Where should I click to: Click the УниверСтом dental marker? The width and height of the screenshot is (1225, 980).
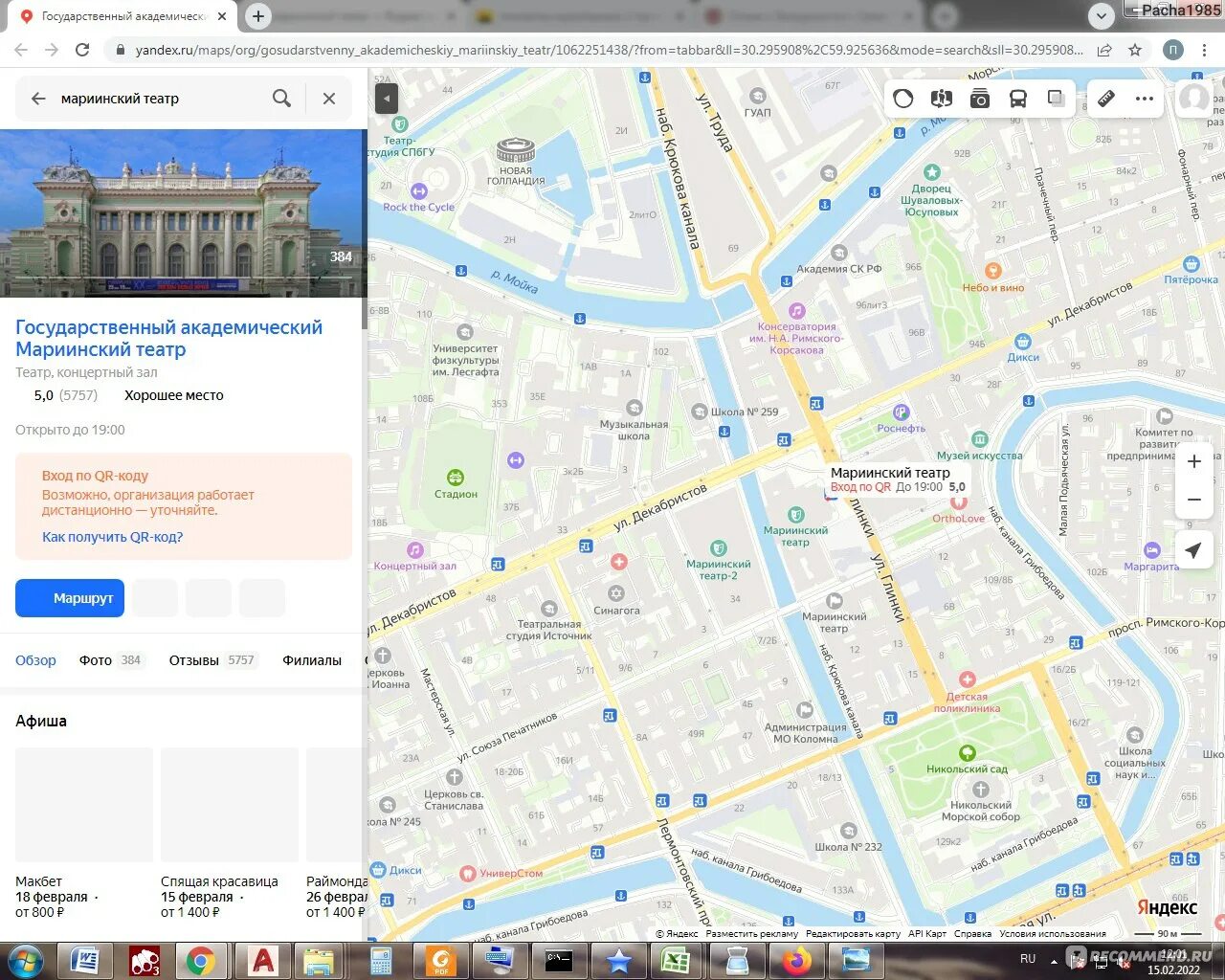point(468,873)
